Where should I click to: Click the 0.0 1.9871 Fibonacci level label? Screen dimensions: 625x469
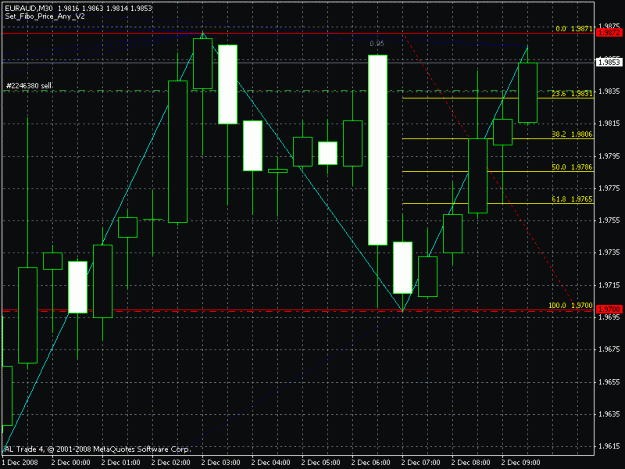pos(574,29)
